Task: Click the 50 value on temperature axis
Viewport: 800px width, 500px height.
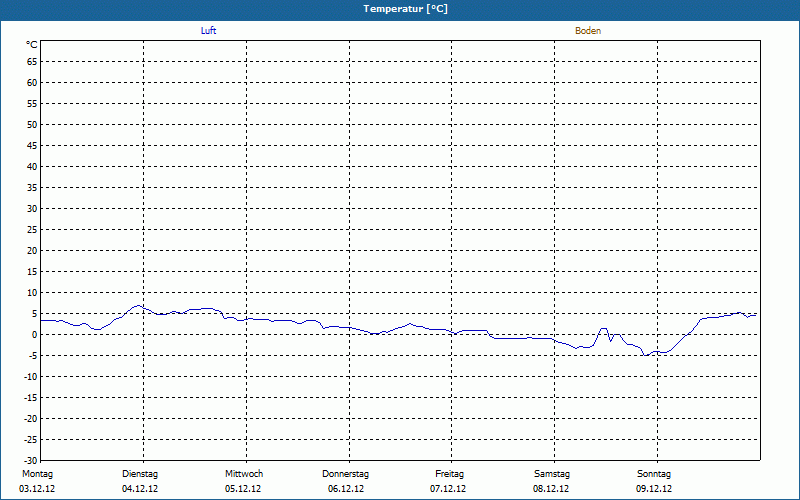Action: pos(32,124)
